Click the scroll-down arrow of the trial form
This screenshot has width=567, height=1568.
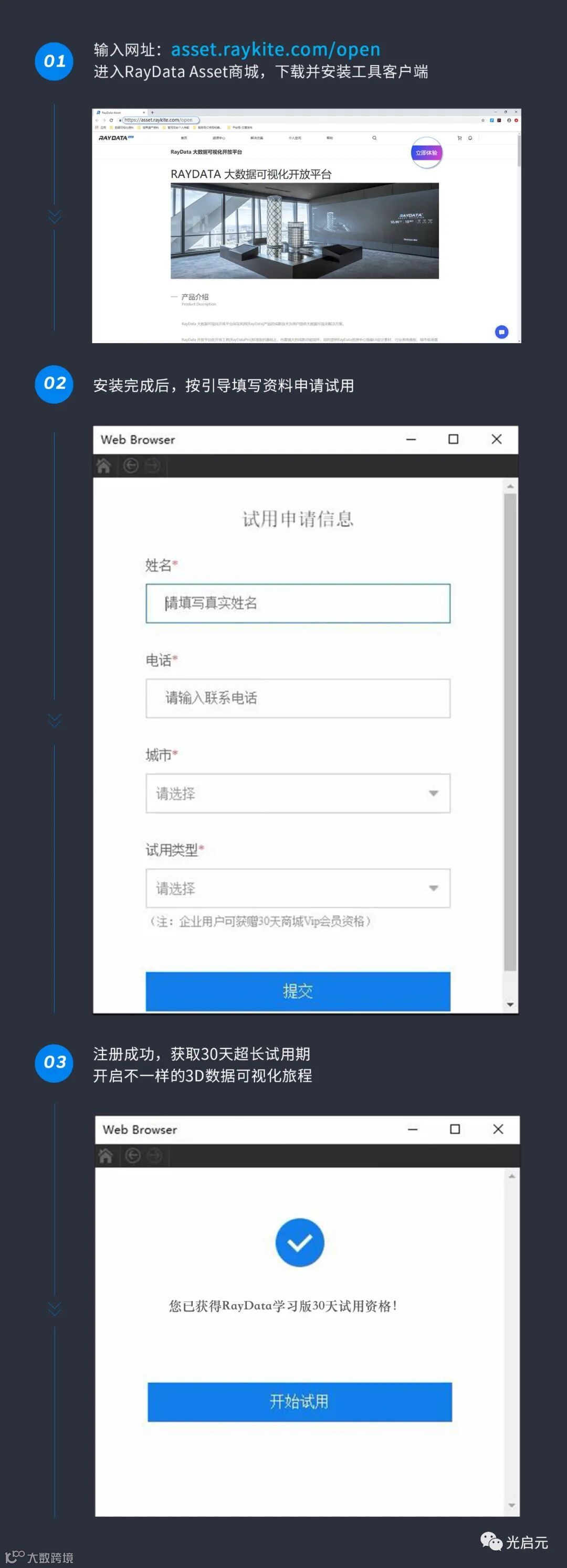510,1005
